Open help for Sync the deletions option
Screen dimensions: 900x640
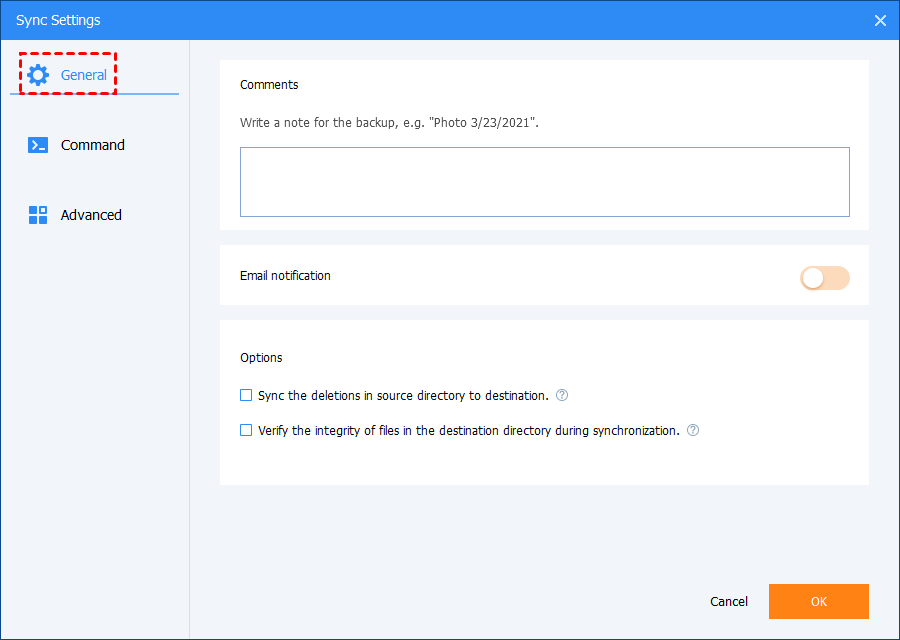point(562,395)
